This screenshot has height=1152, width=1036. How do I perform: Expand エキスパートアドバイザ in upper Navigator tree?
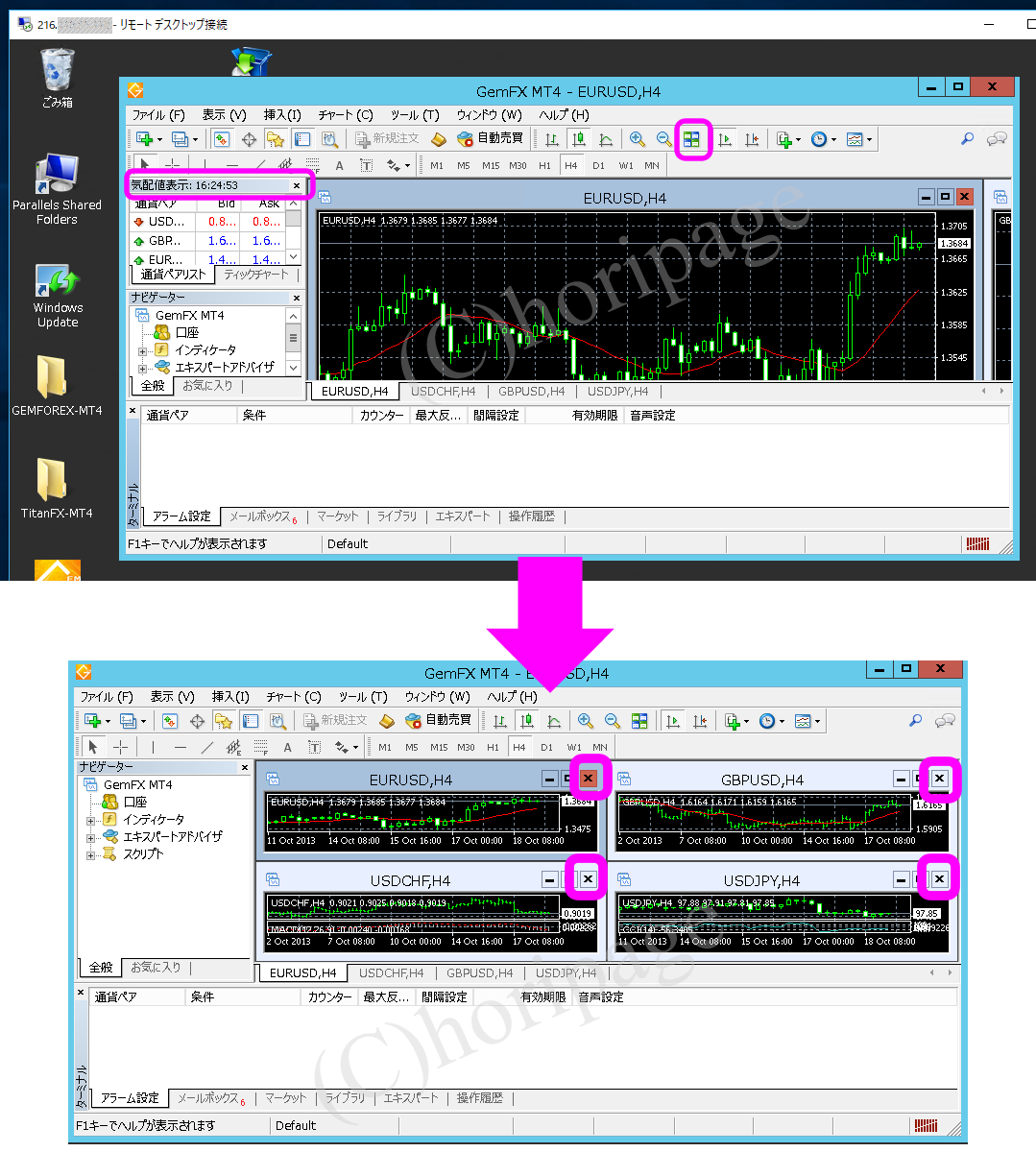[142, 368]
